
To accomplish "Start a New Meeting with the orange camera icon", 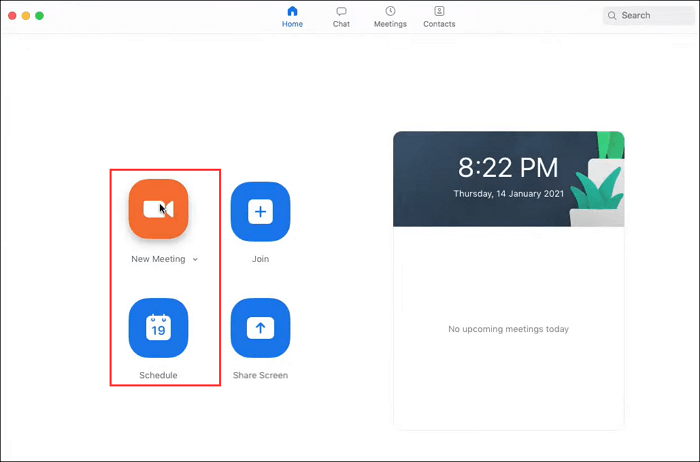I will [x=158, y=210].
